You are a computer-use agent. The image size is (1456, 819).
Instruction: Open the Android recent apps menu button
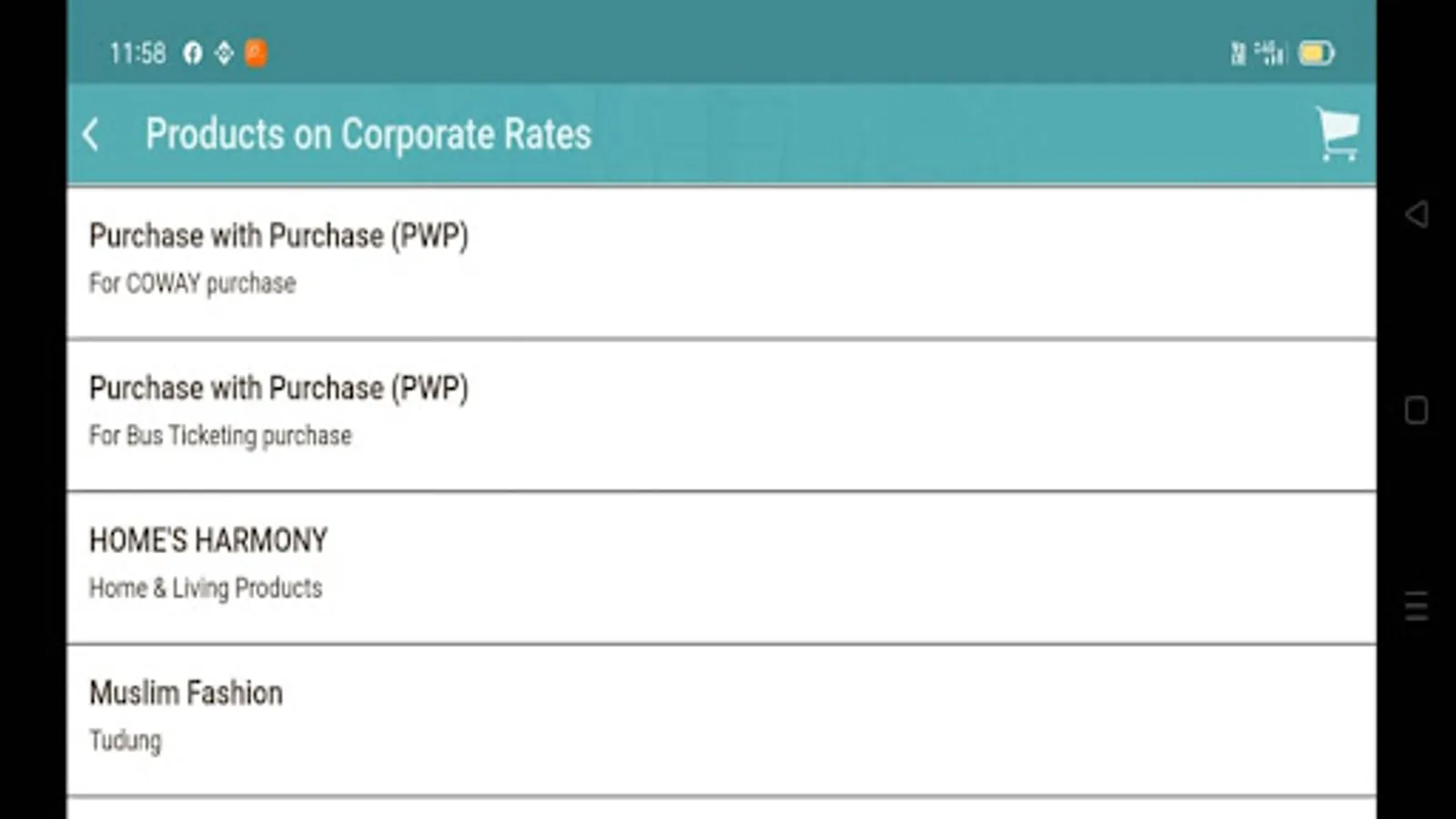(x=1416, y=605)
